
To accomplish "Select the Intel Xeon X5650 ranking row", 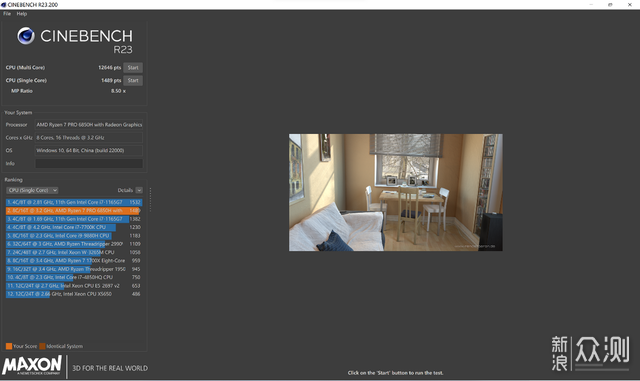I will (74, 294).
